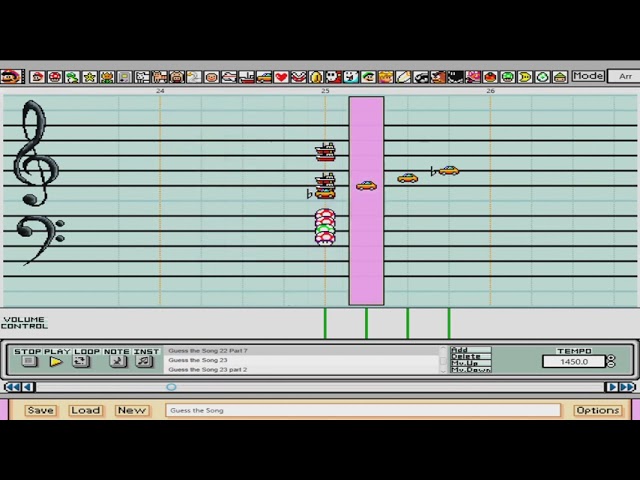Select the Star instrument
This screenshot has height=480, width=640.
pyautogui.click(x=89, y=77)
